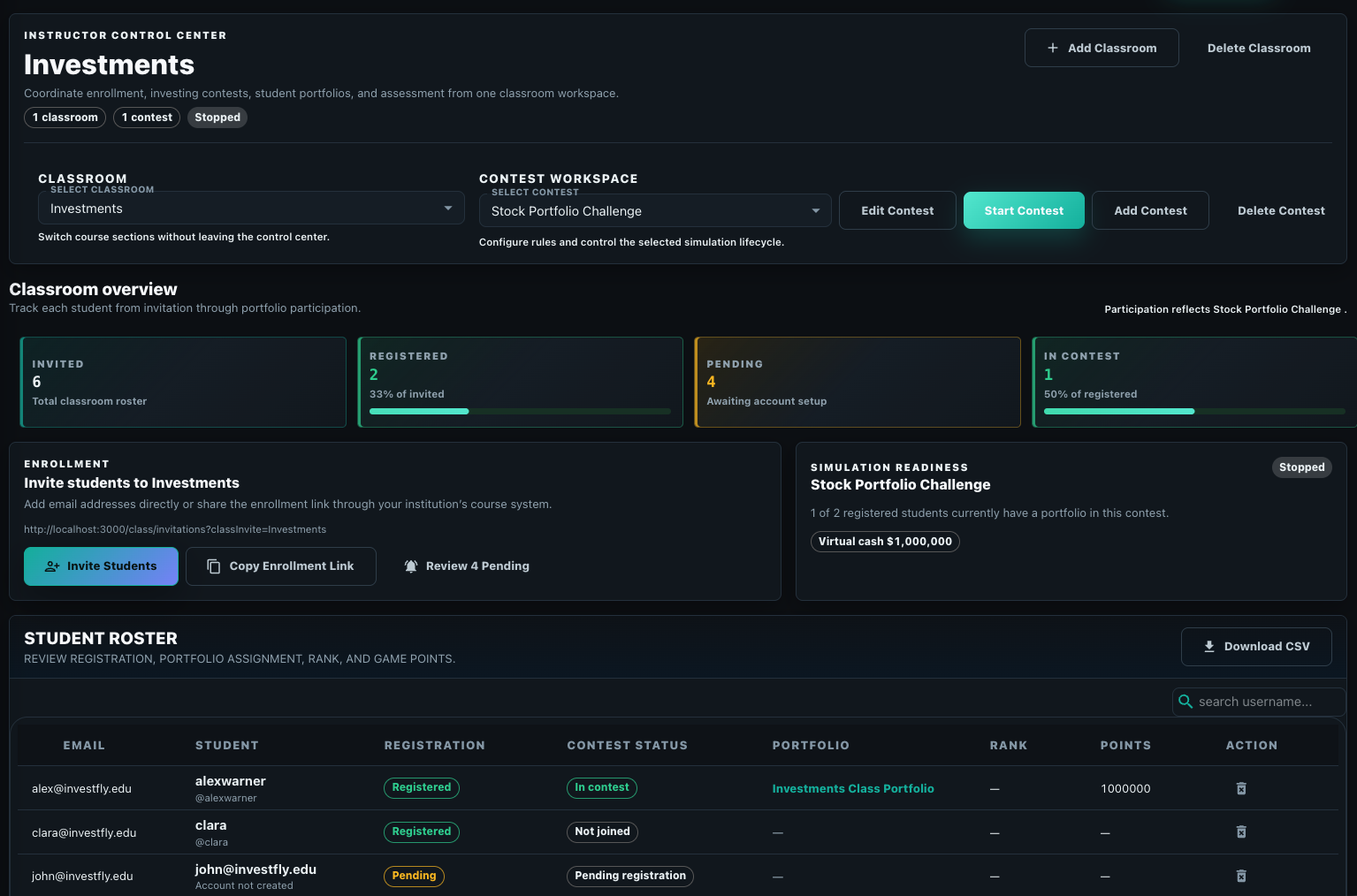Screen dimensions: 1357x896
Task: Click the Investments page title
Action: tap(109, 65)
